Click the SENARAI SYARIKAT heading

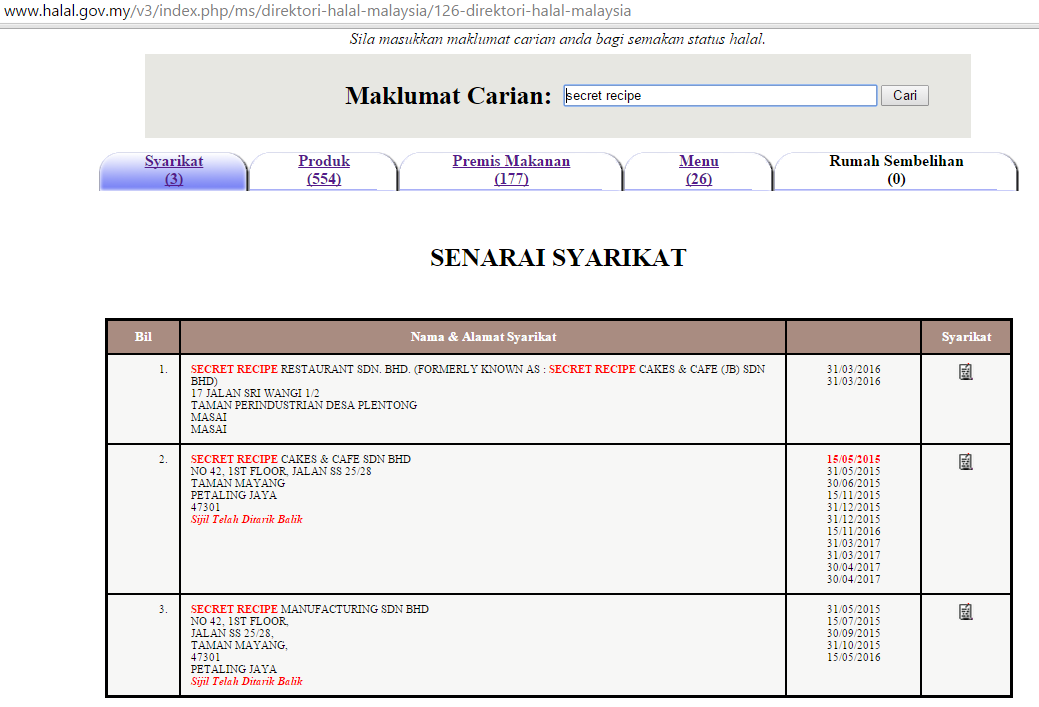[x=558, y=258]
